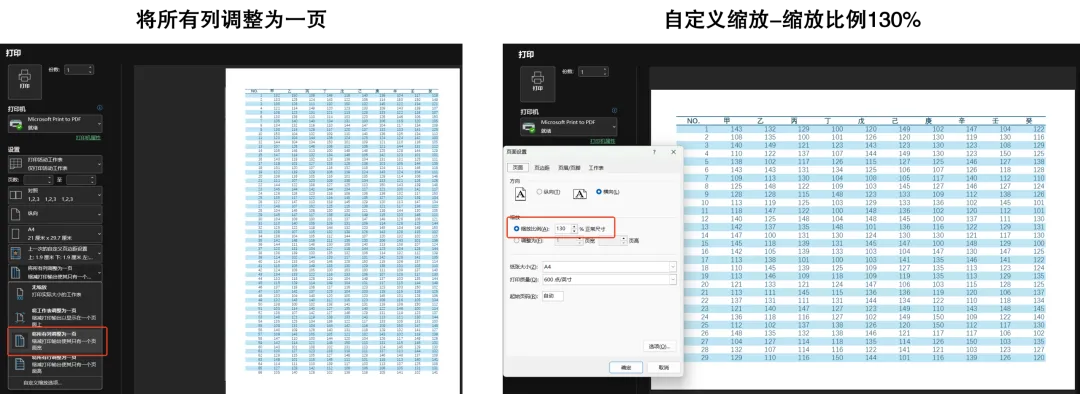Open printer info icon beside 打印机 on left
Viewport: 1080px width, 394px height.
(x=100, y=108)
